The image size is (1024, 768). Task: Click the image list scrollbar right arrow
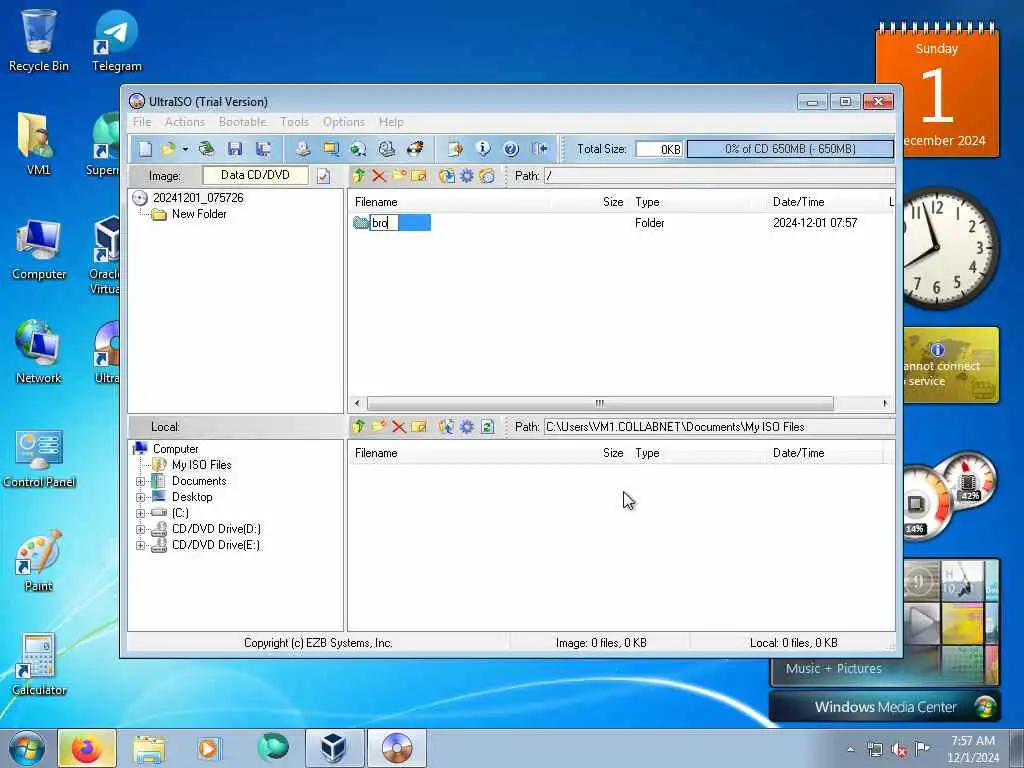coord(885,403)
